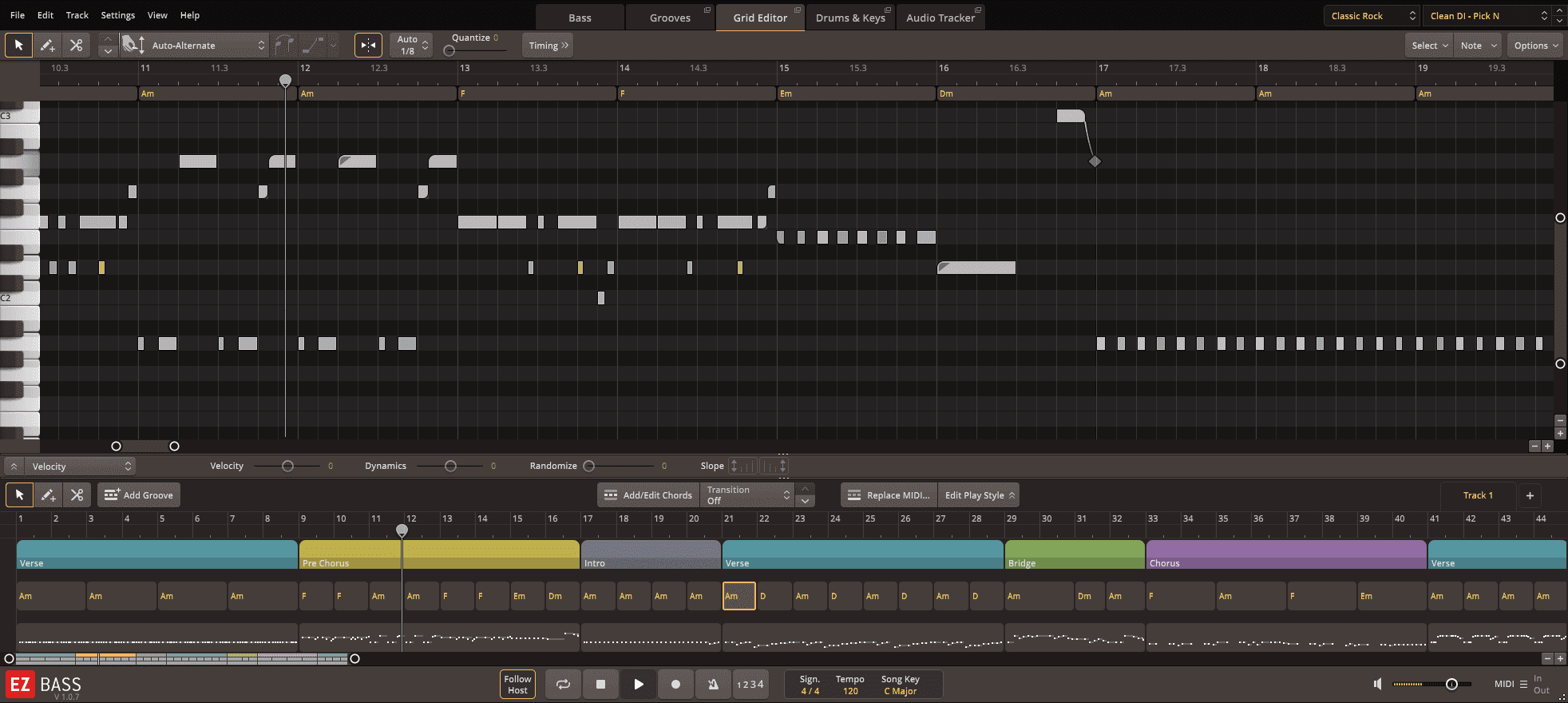The height and width of the screenshot is (703, 1568).
Task: Toggle loop playback
Action: (563, 685)
